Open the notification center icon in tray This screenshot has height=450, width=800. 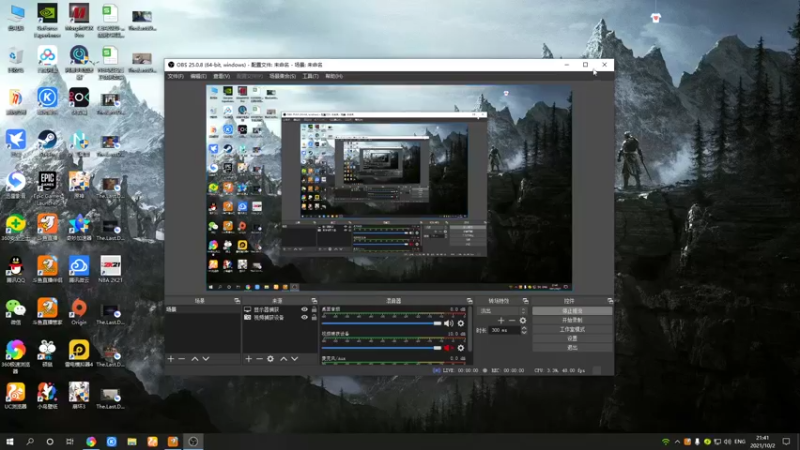786,441
